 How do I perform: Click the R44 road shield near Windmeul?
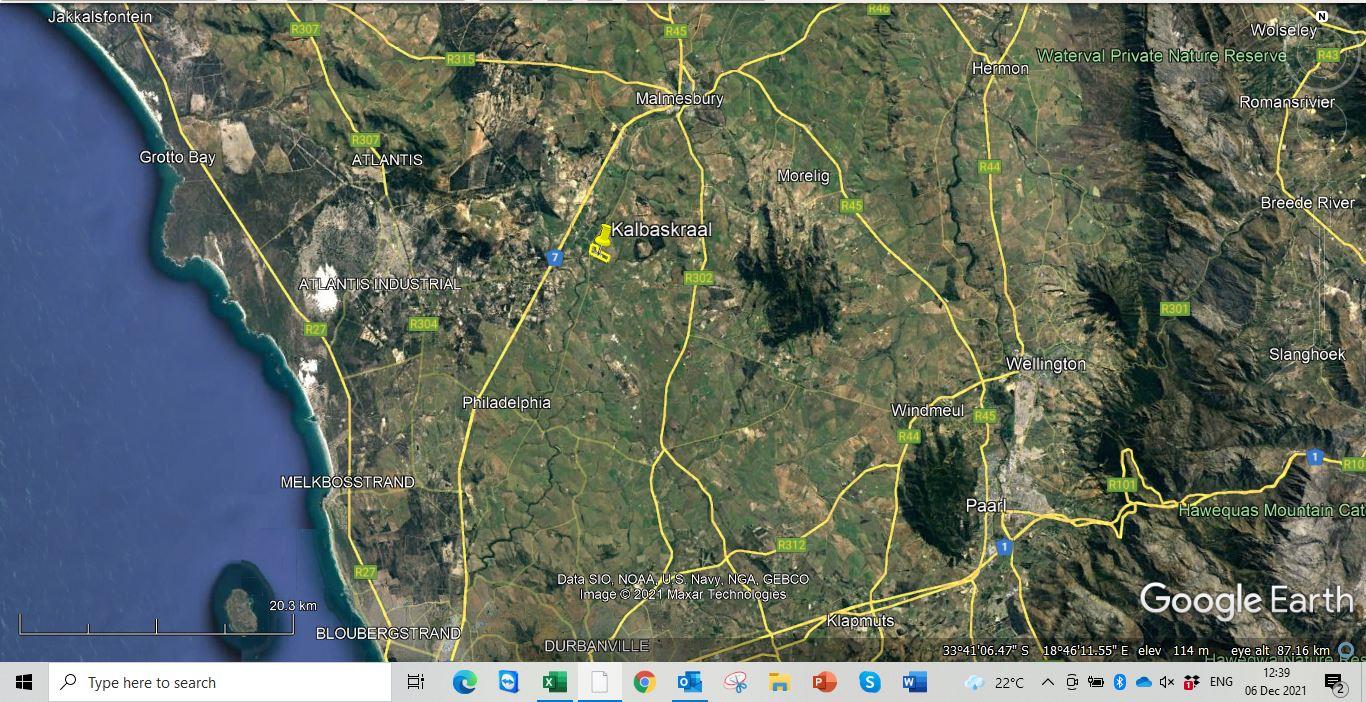coord(911,437)
